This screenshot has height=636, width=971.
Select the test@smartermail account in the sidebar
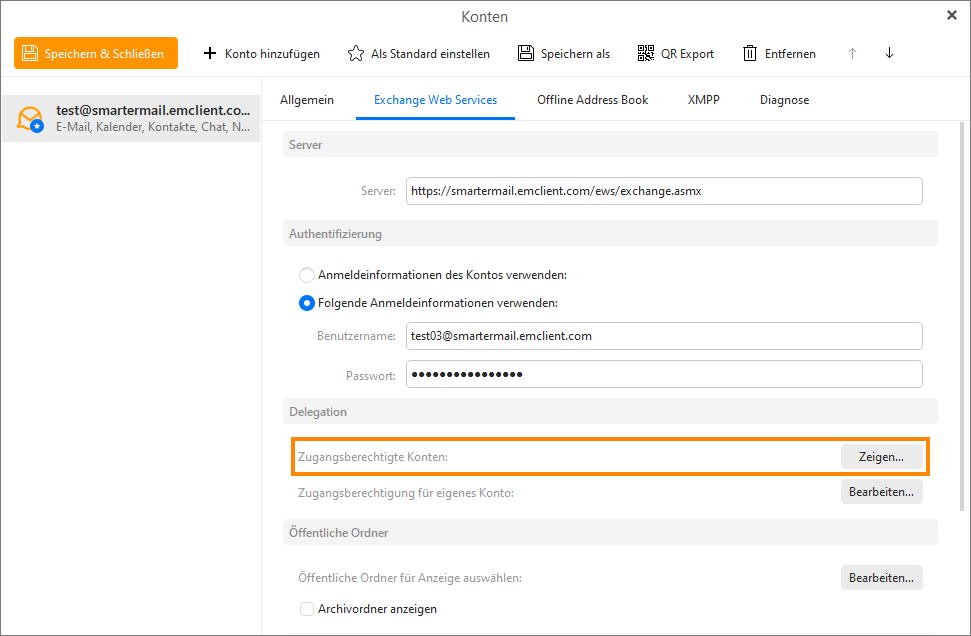coord(130,119)
